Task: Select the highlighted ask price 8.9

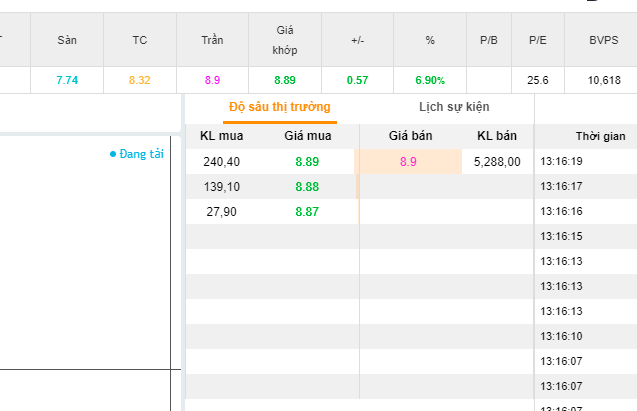Action: 408,161
